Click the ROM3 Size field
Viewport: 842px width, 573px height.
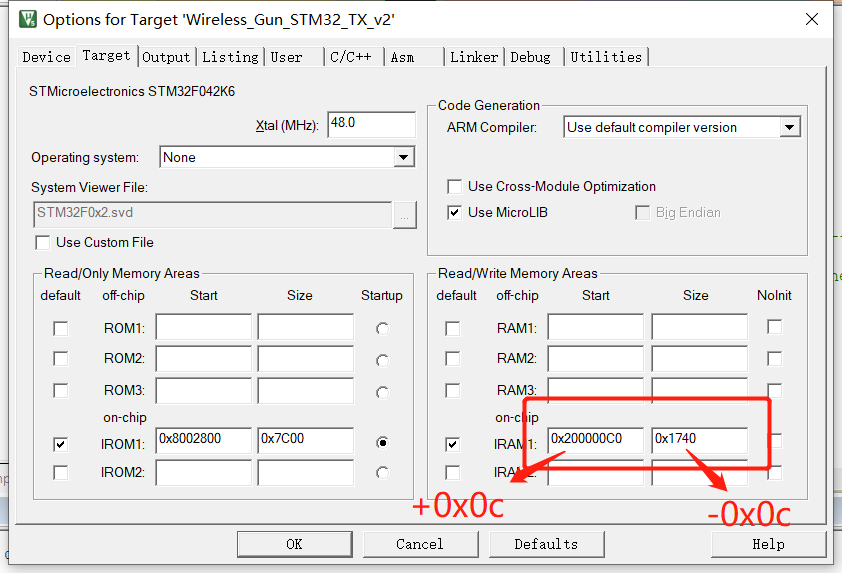click(x=306, y=390)
